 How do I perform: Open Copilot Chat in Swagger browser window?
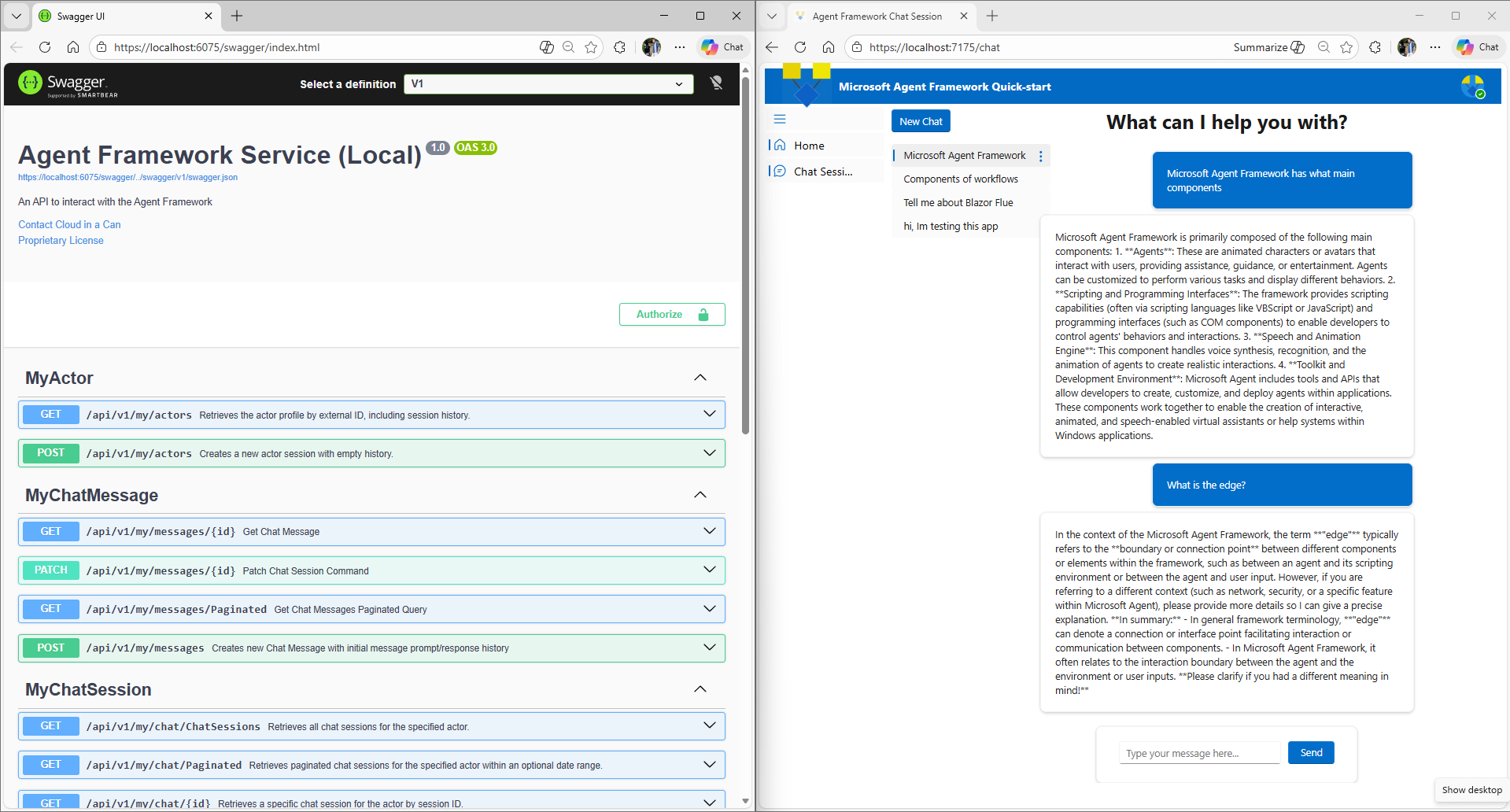[x=722, y=47]
